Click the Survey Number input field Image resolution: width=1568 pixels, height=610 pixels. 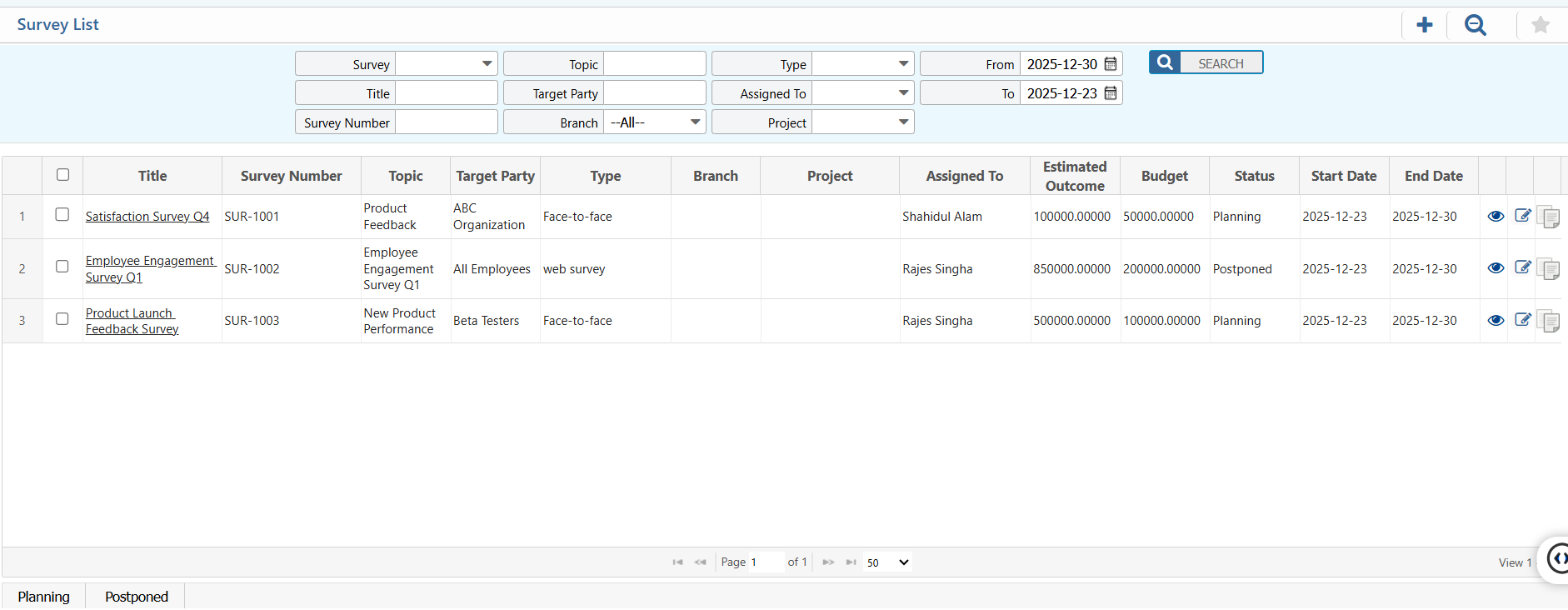pos(446,122)
